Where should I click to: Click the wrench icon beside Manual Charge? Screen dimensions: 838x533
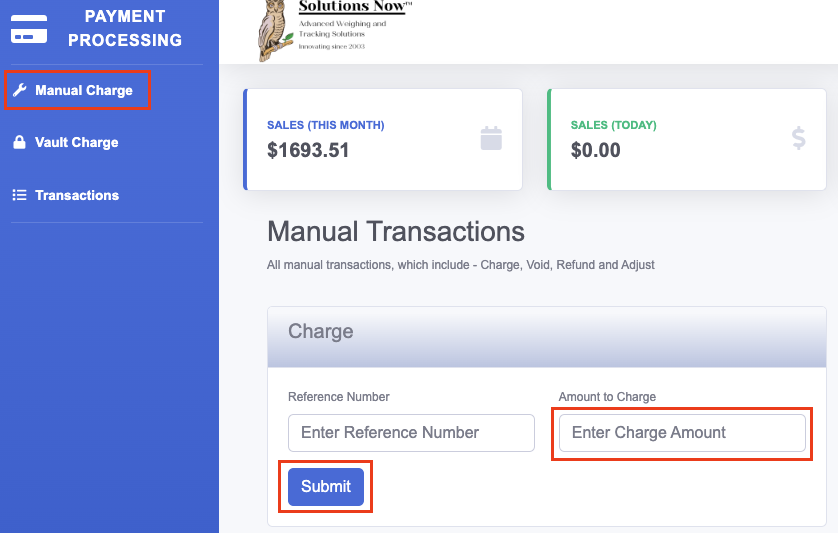click(x=20, y=90)
